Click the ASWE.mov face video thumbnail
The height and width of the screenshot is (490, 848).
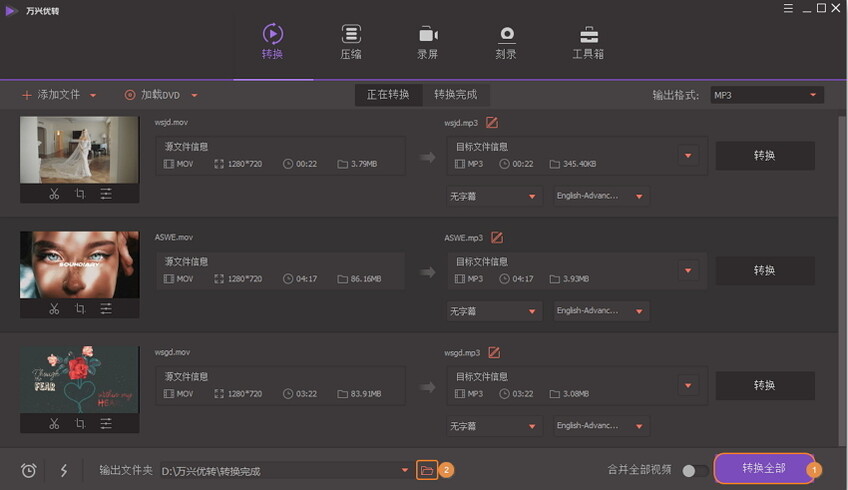point(80,265)
